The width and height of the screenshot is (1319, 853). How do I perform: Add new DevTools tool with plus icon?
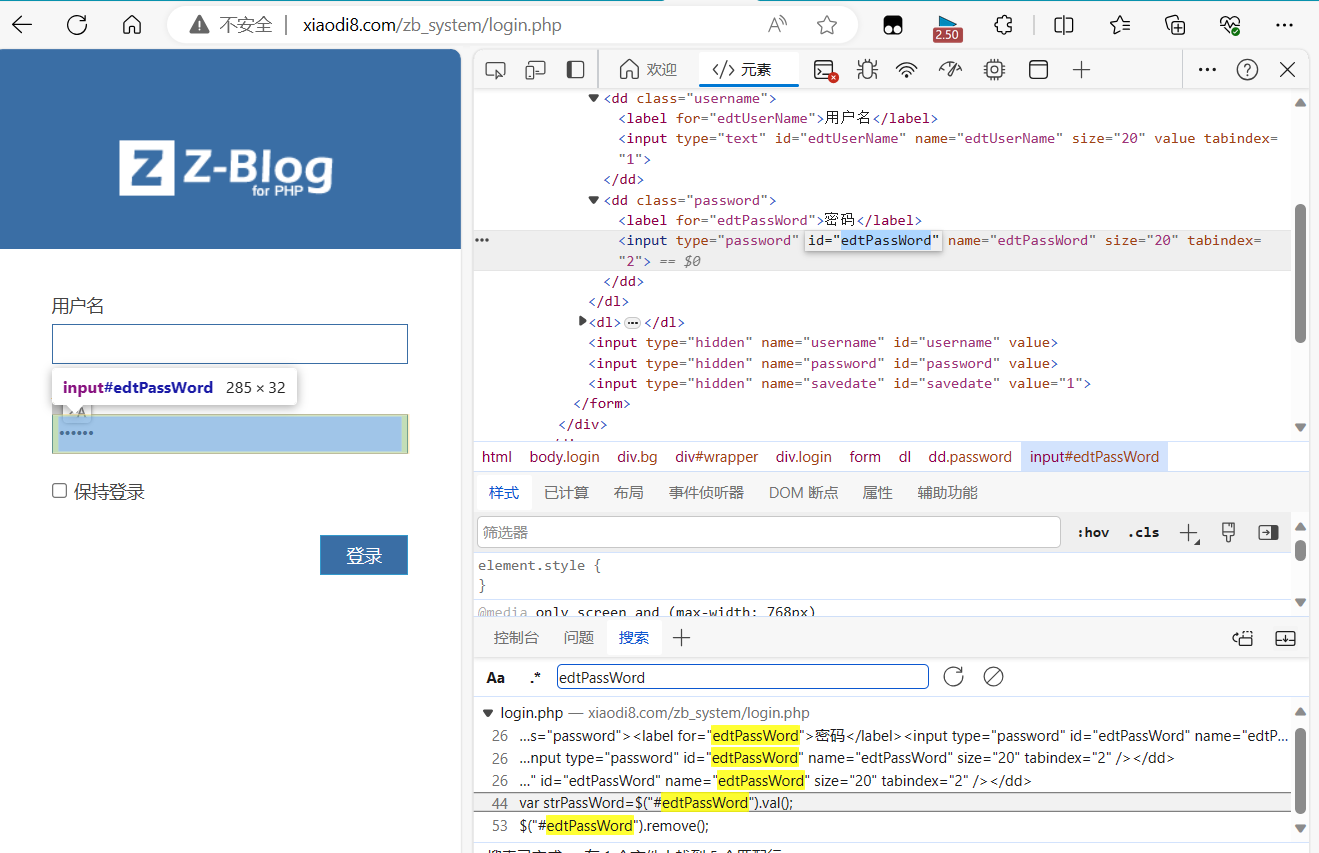click(x=1081, y=70)
